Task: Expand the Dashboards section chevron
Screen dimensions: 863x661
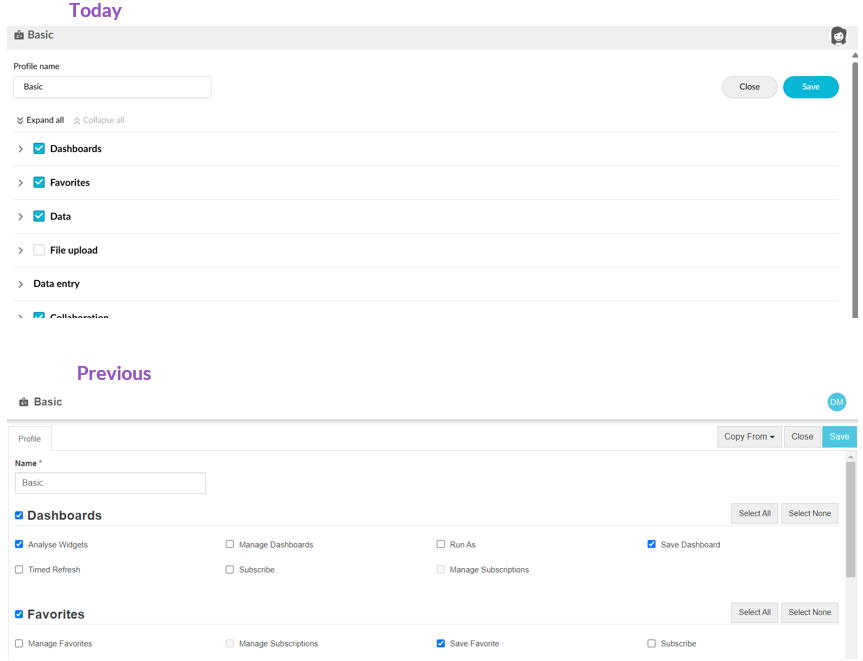Action: point(20,149)
